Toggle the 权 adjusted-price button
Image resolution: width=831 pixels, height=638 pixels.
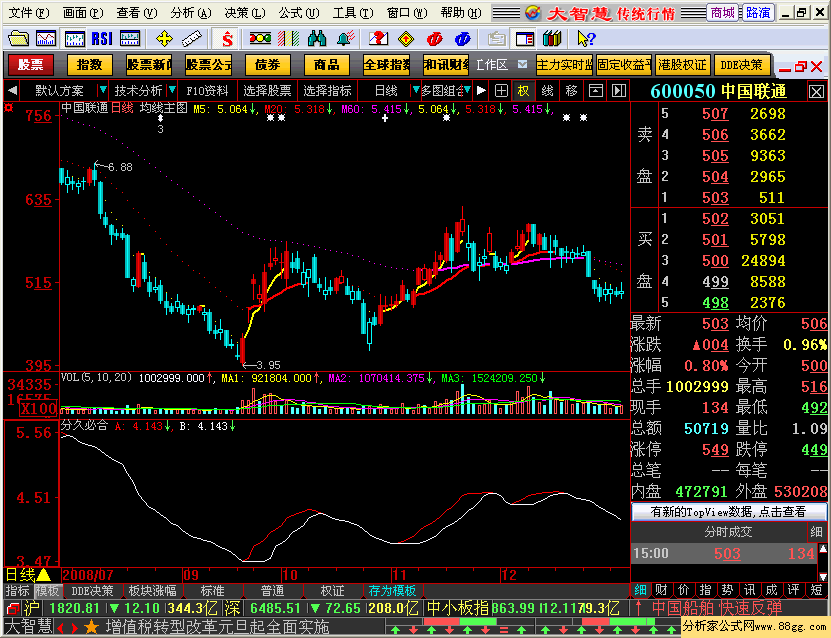pyautogui.click(x=523, y=91)
